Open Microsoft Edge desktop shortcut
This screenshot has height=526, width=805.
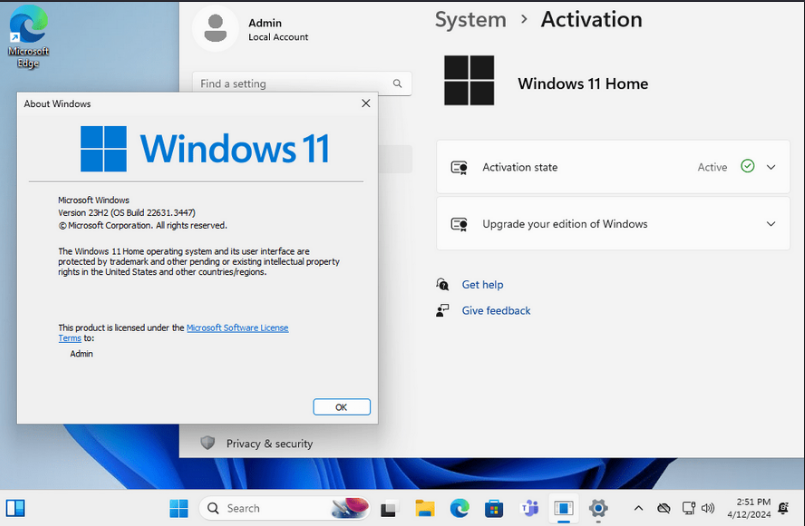(x=28, y=36)
